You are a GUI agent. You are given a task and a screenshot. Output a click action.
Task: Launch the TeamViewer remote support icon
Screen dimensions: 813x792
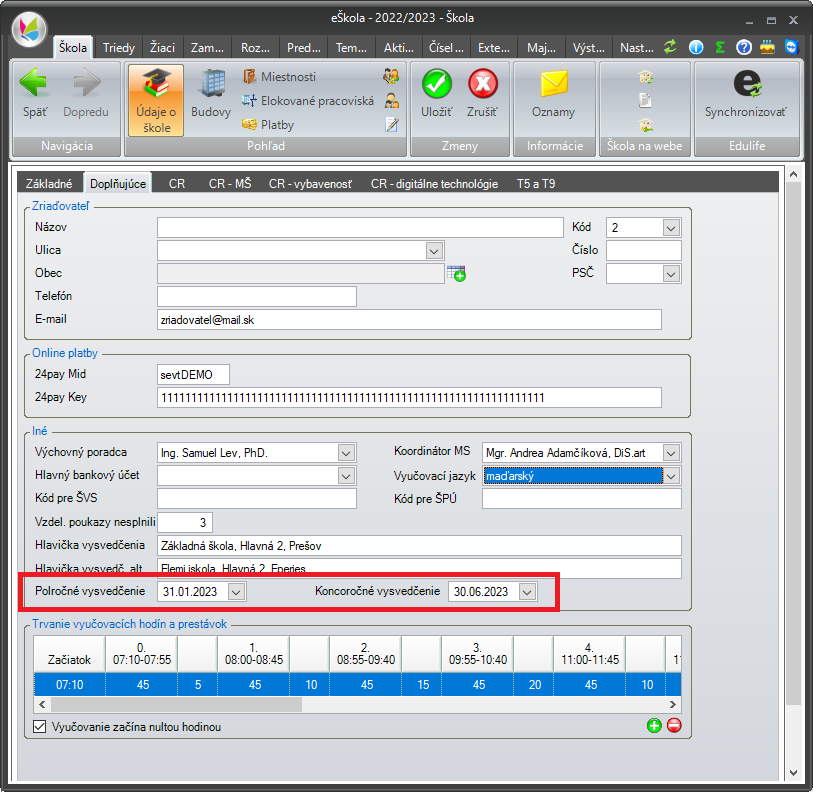(791, 47)
